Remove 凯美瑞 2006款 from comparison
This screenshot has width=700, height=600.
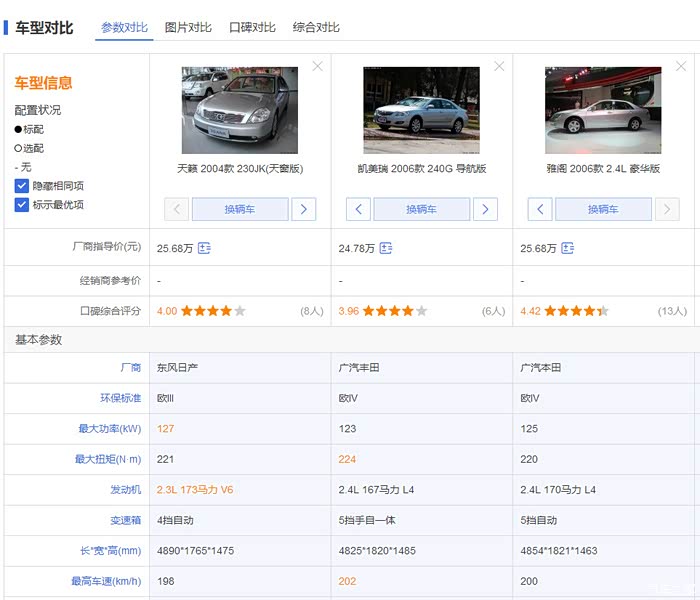coord(499,67)
